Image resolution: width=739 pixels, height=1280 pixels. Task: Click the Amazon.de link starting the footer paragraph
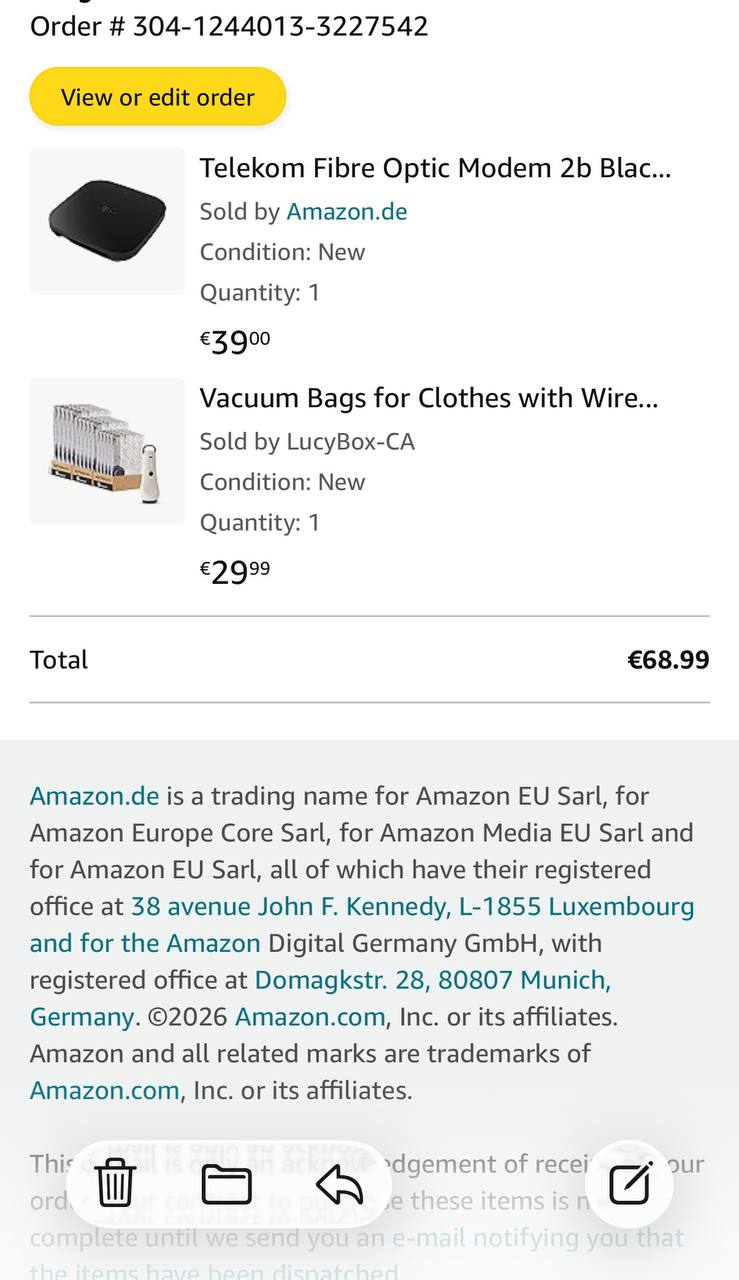94,796
